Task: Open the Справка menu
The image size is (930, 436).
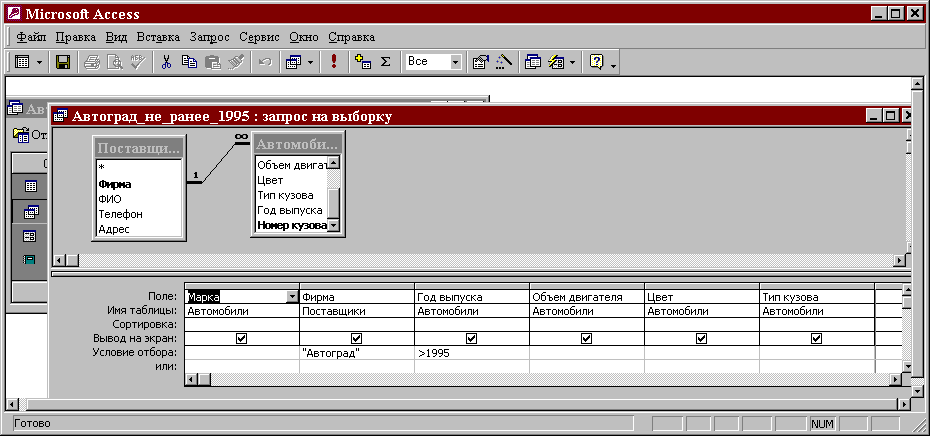Action: point(352,37)
